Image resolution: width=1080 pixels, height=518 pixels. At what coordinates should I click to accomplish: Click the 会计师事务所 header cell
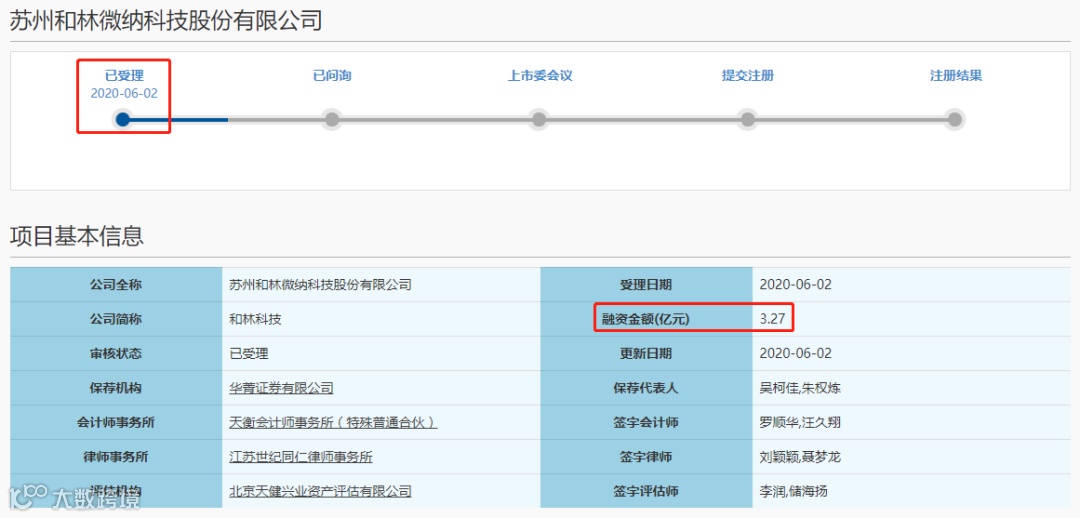pos(116,422)
